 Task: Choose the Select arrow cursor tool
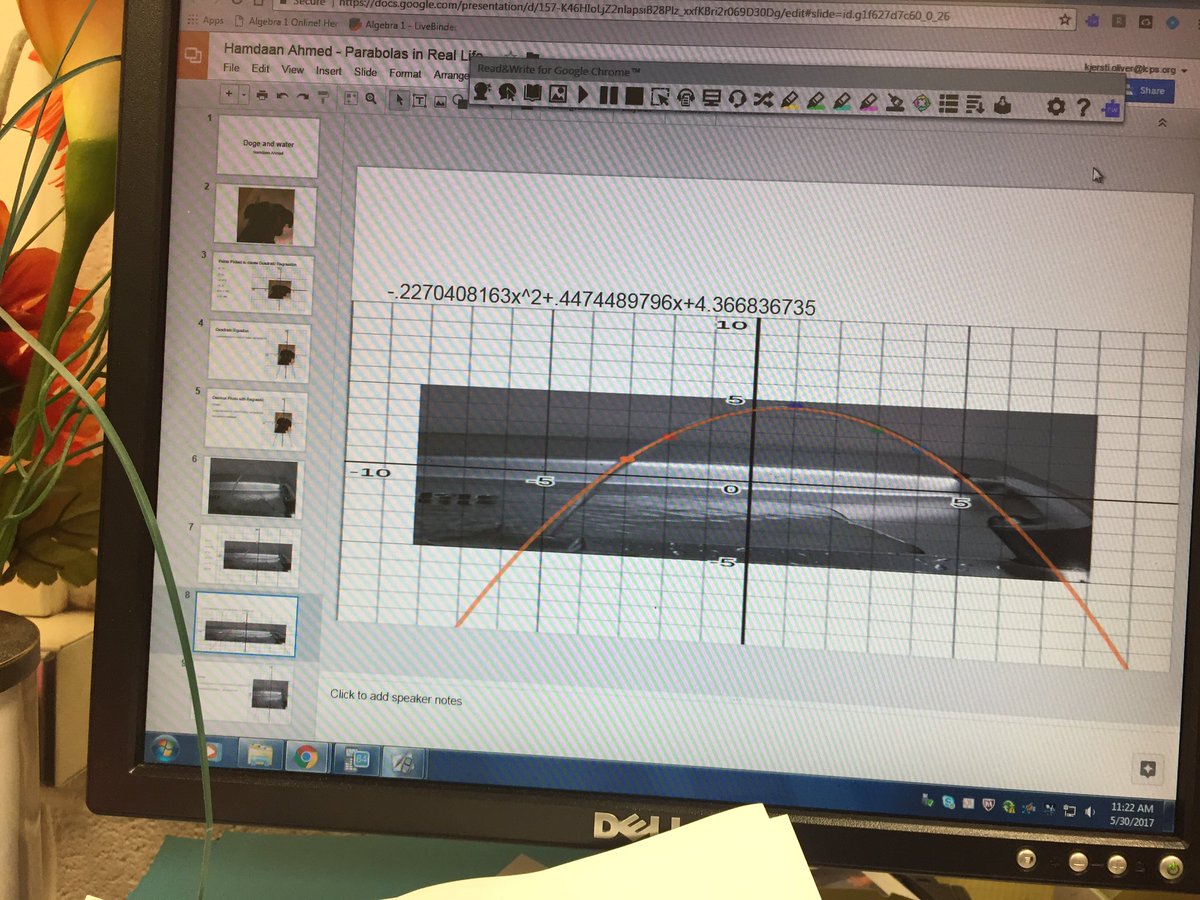pos(400,99)
